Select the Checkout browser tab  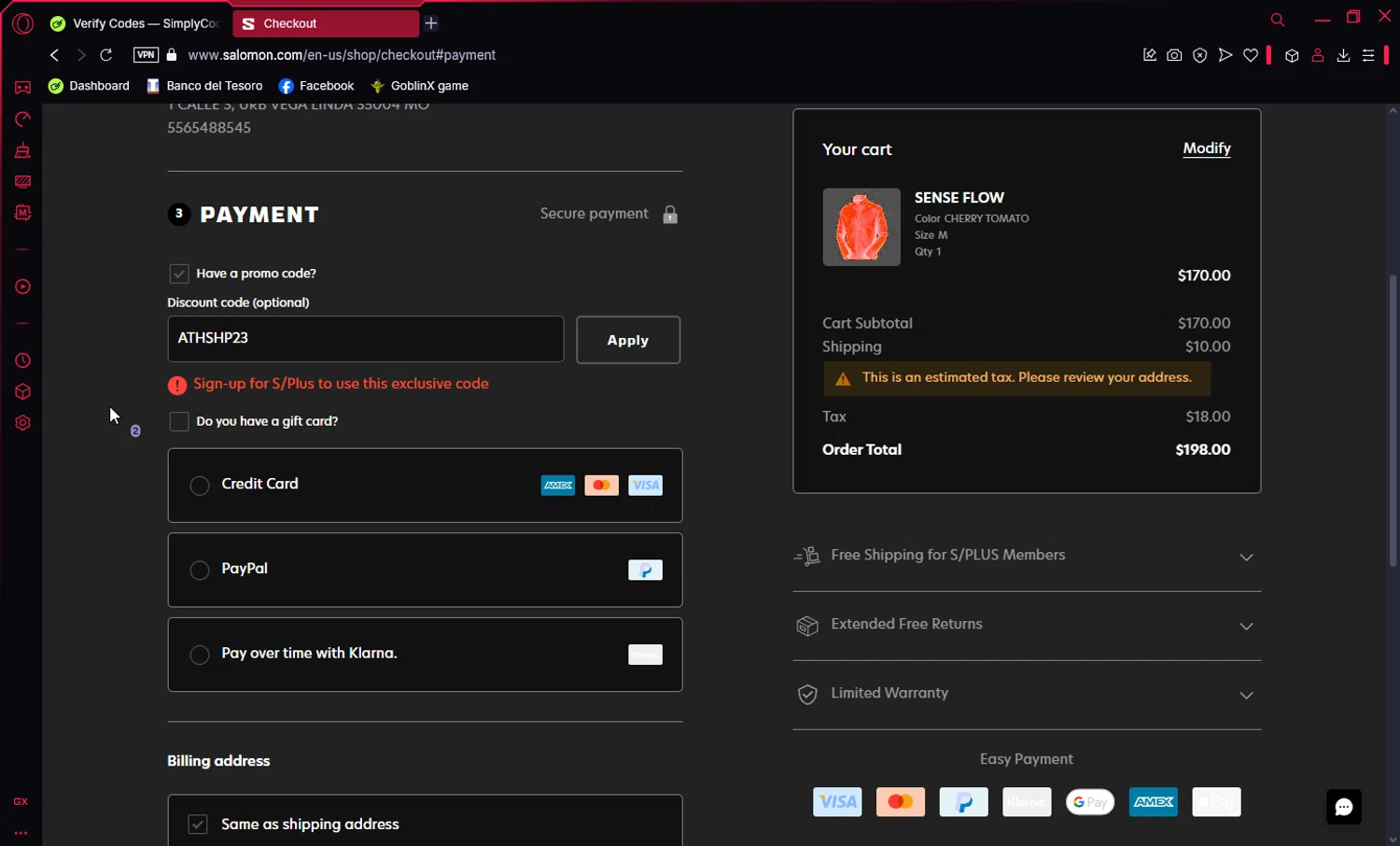pyautogui.click(x=325, y=23)
